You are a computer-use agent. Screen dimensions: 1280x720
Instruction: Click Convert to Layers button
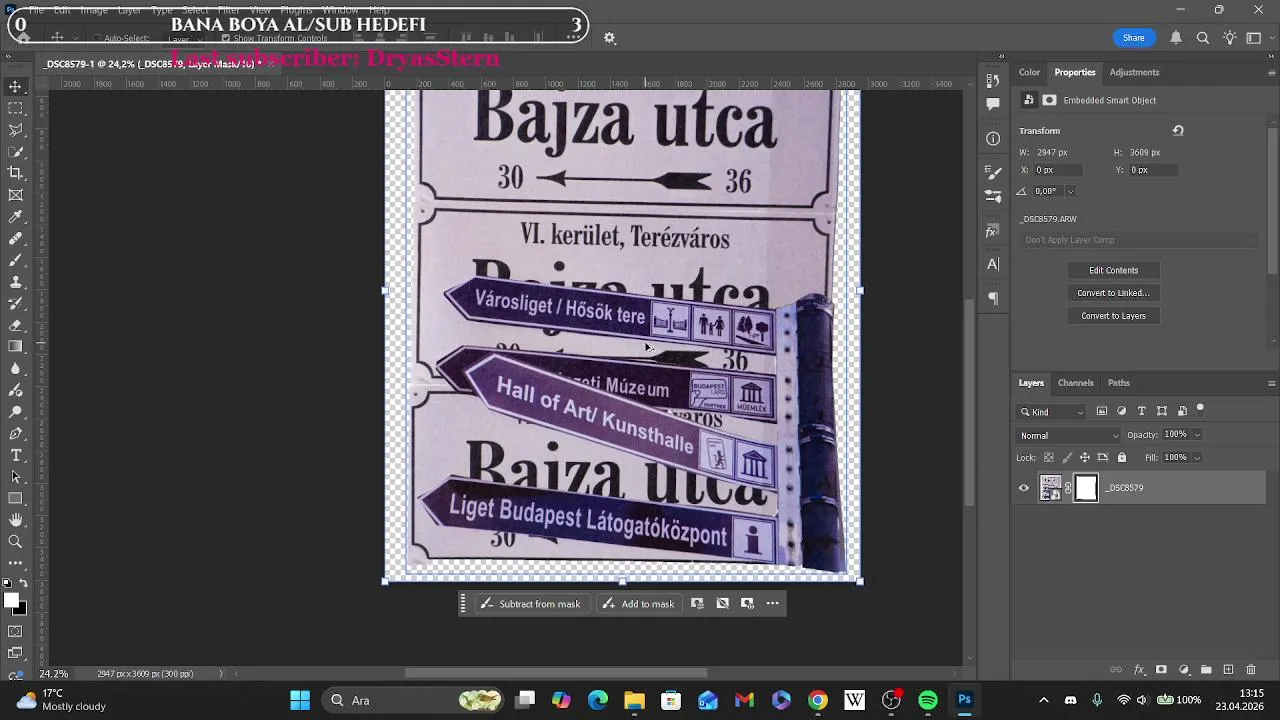pyautogui.click(x=1113, y=316)
